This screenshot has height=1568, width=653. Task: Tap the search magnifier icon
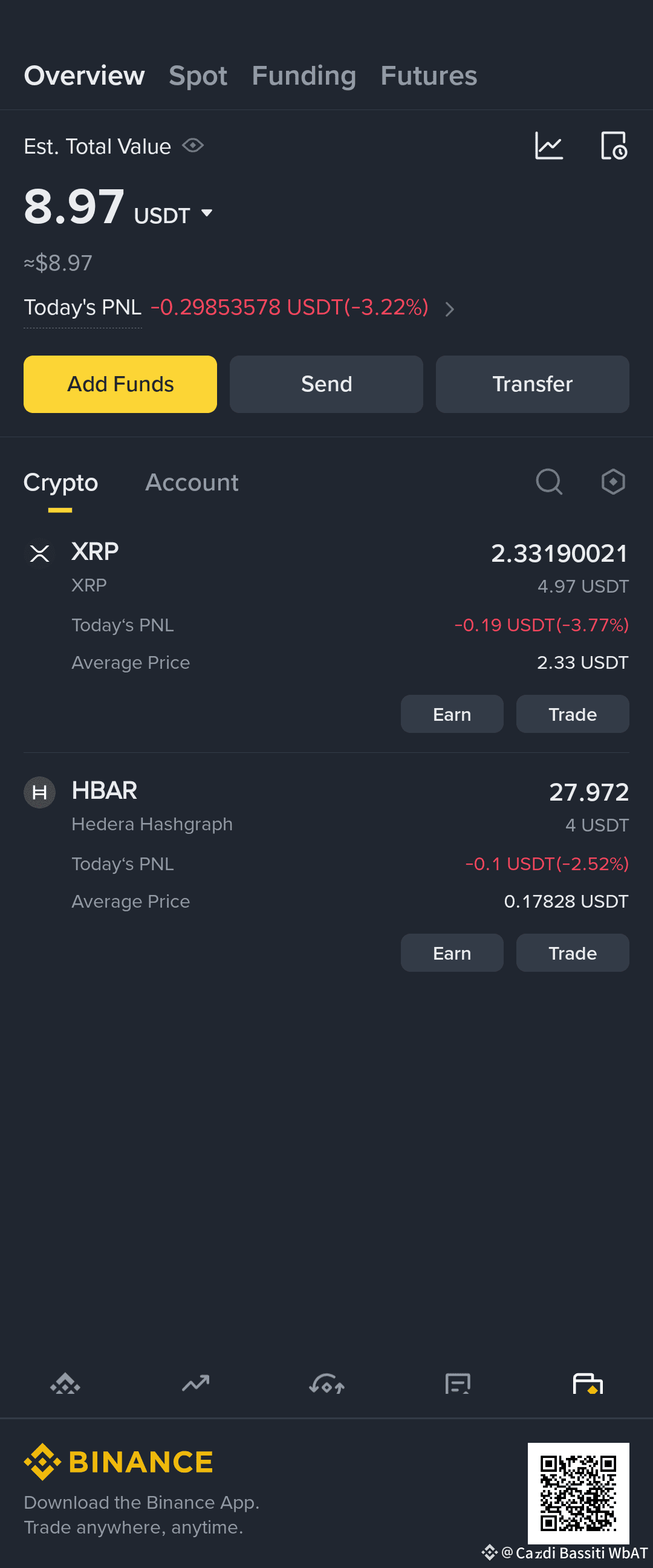click(x=549, y=482)
